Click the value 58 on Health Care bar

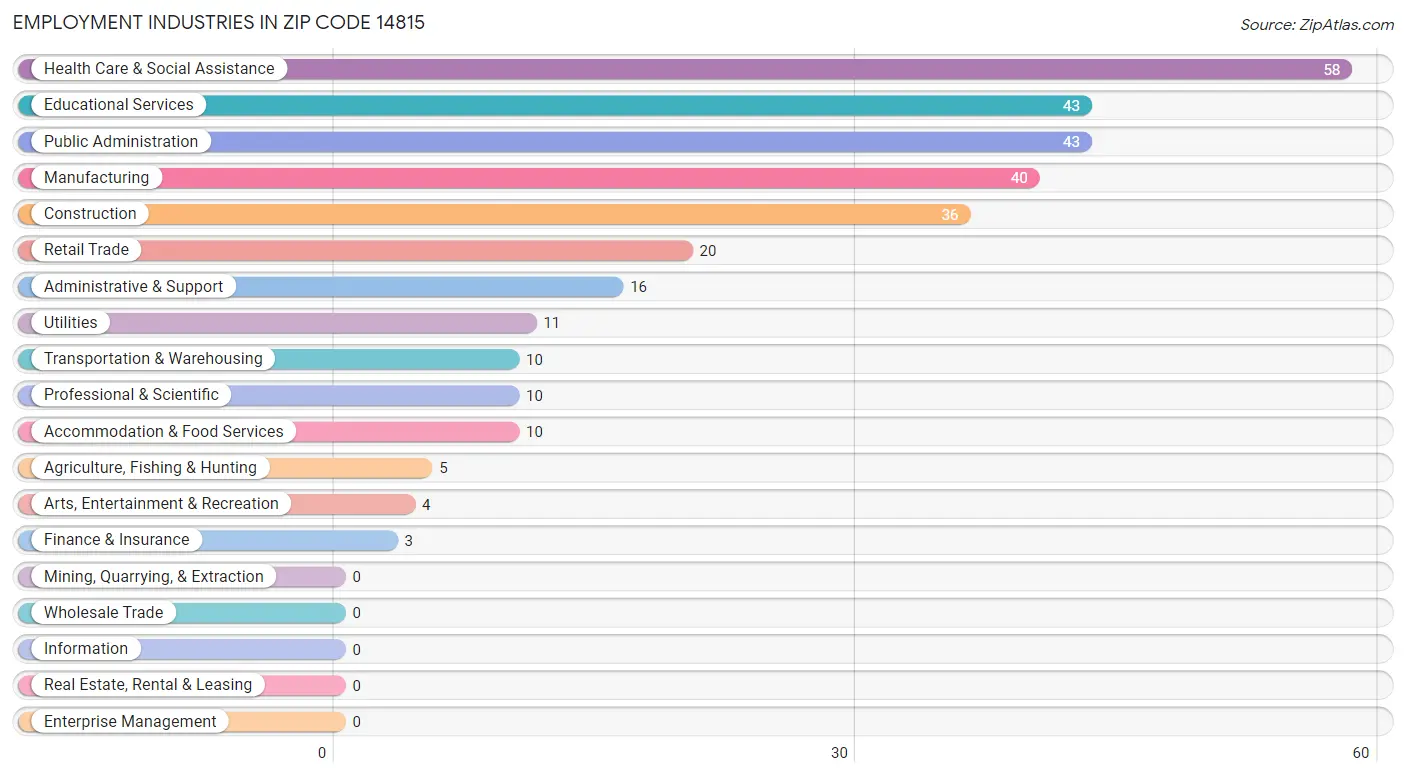pos(1332,70)
